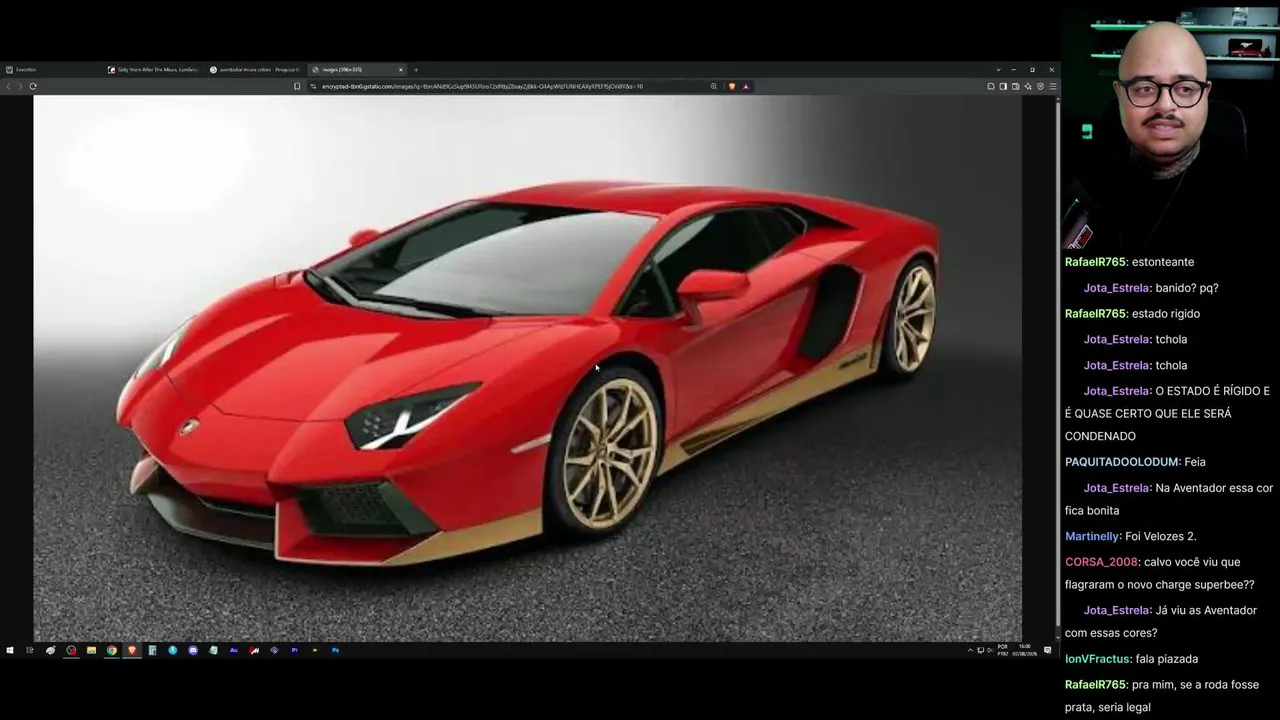Image resolution: width=1280 pixels, height=720 pixels.
Task: Click the PAQUITADOOLODUM username in chat
Action: click(1122, 462)
